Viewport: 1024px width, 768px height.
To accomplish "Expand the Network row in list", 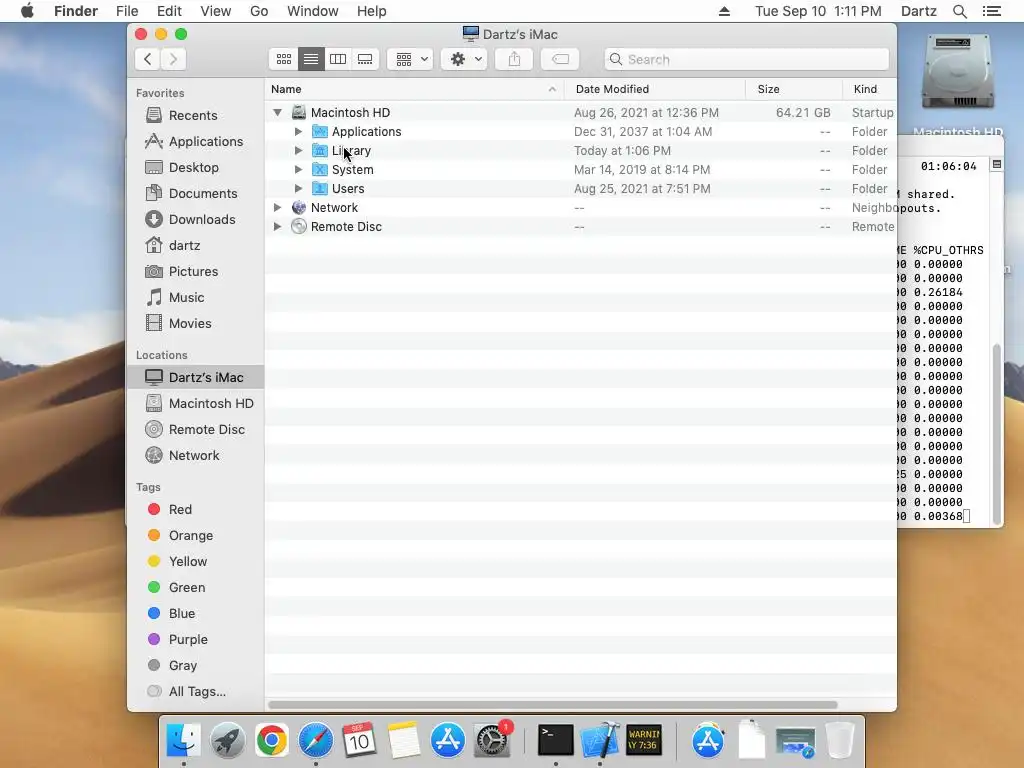I will (x=278, y=207).
